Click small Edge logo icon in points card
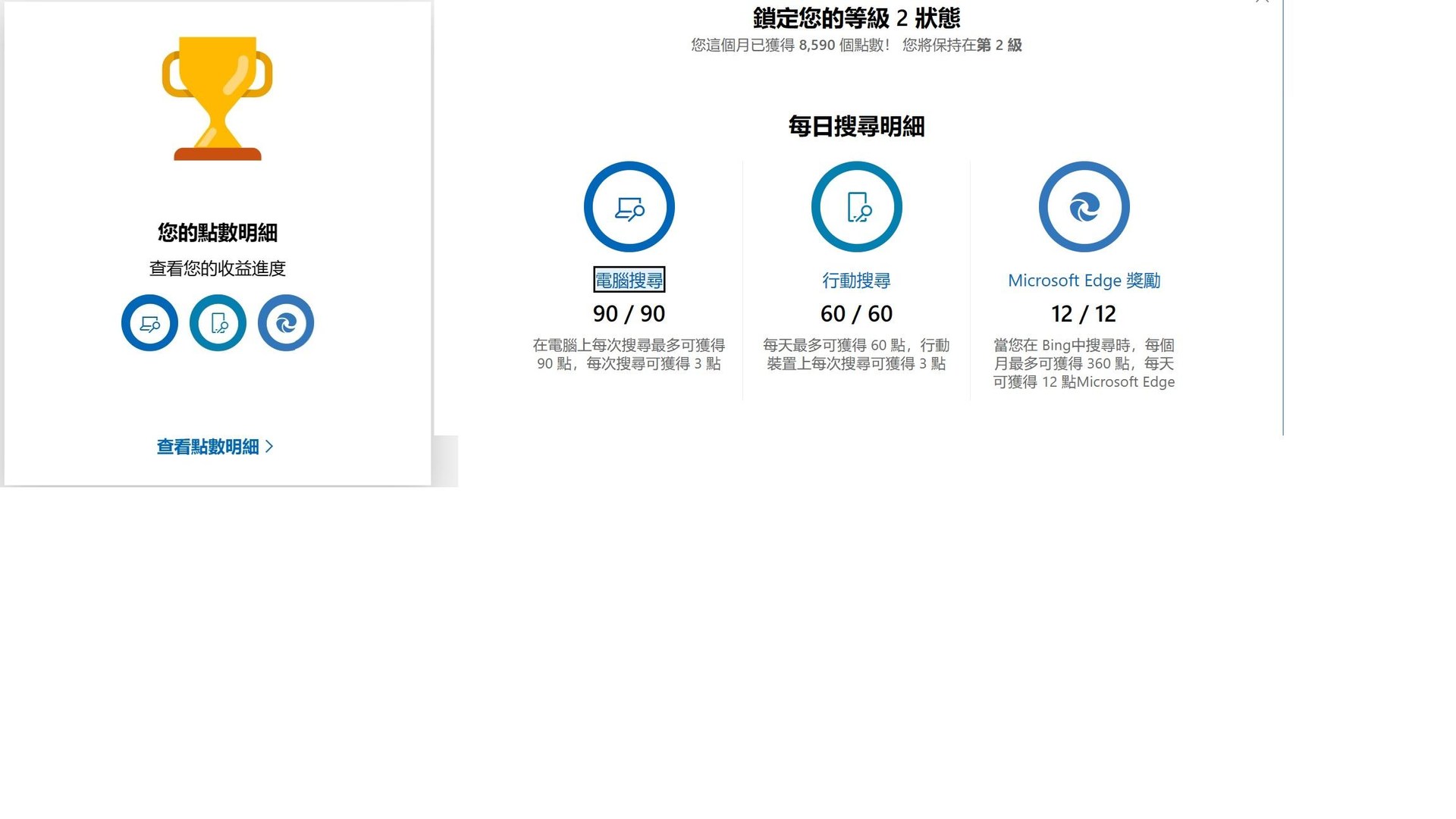Image resolution: width=1456 pixels, height=819 pixels. tap(286, 323)
